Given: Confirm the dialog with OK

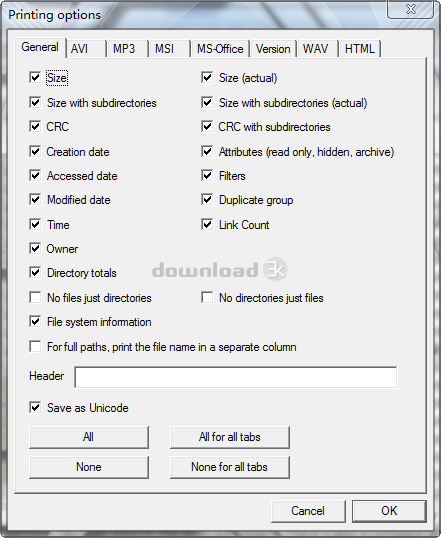Looking at the screenshot, I should pyautogui.click(x=389, y=511).
